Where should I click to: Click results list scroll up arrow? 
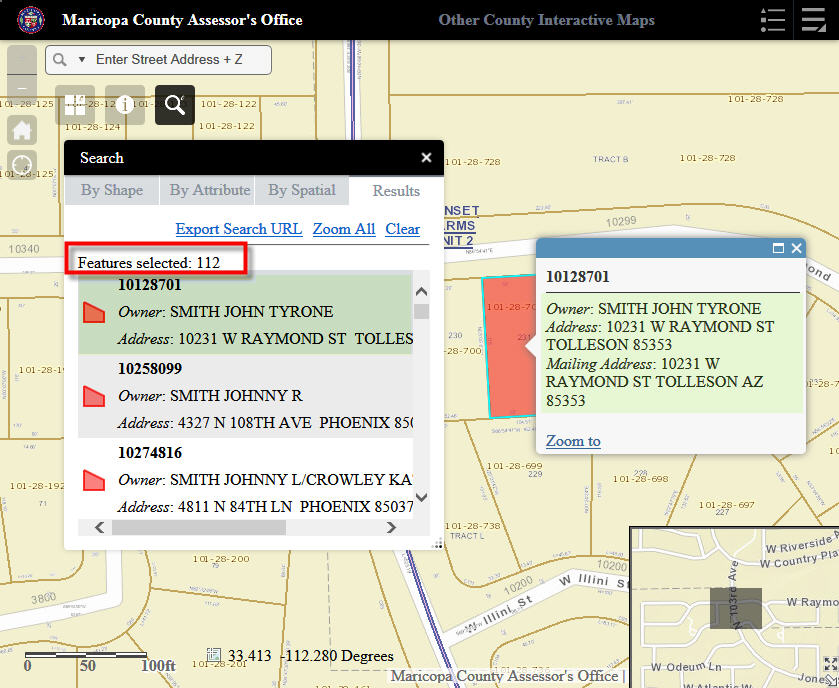422,292
